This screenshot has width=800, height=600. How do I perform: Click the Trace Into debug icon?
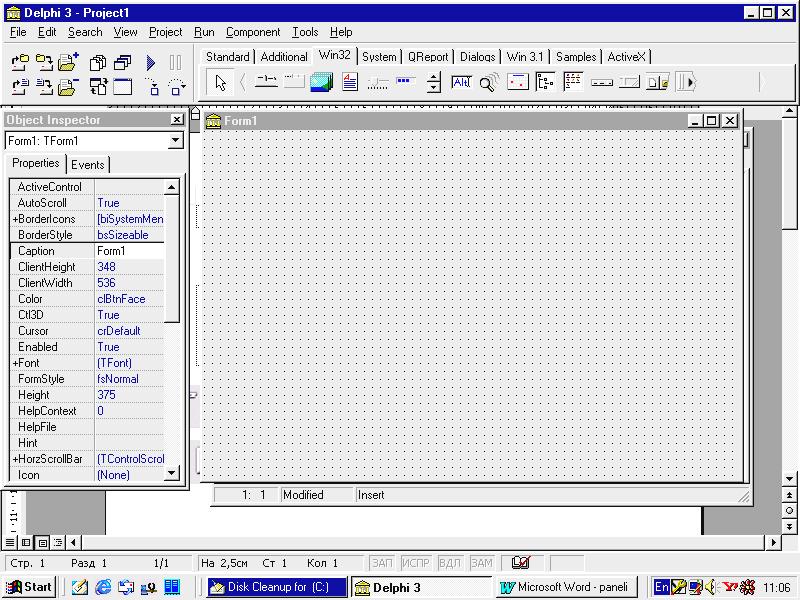[x=154, y=87]
